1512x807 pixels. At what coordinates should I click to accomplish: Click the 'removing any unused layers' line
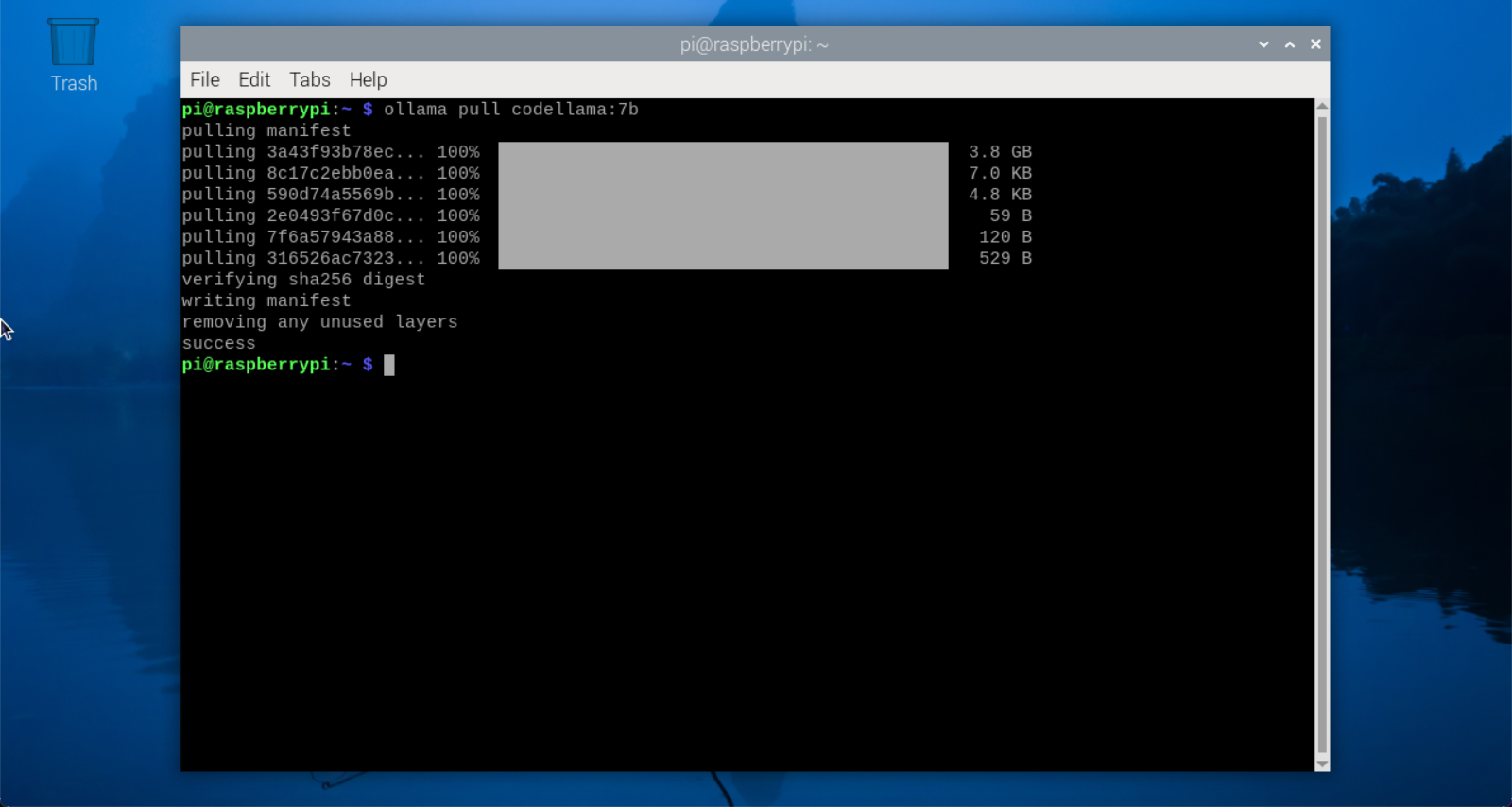tap(319, 322)
